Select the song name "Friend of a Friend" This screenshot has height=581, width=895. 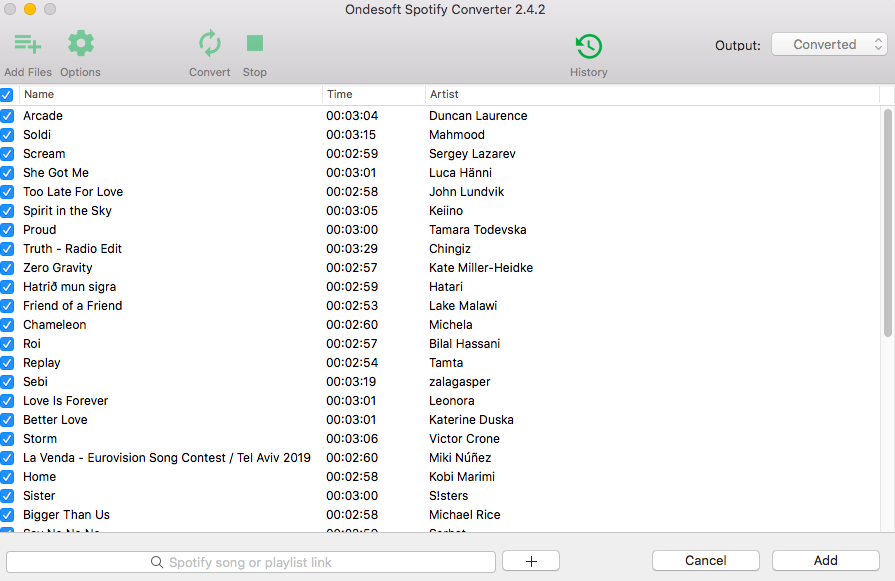[72, 306]
